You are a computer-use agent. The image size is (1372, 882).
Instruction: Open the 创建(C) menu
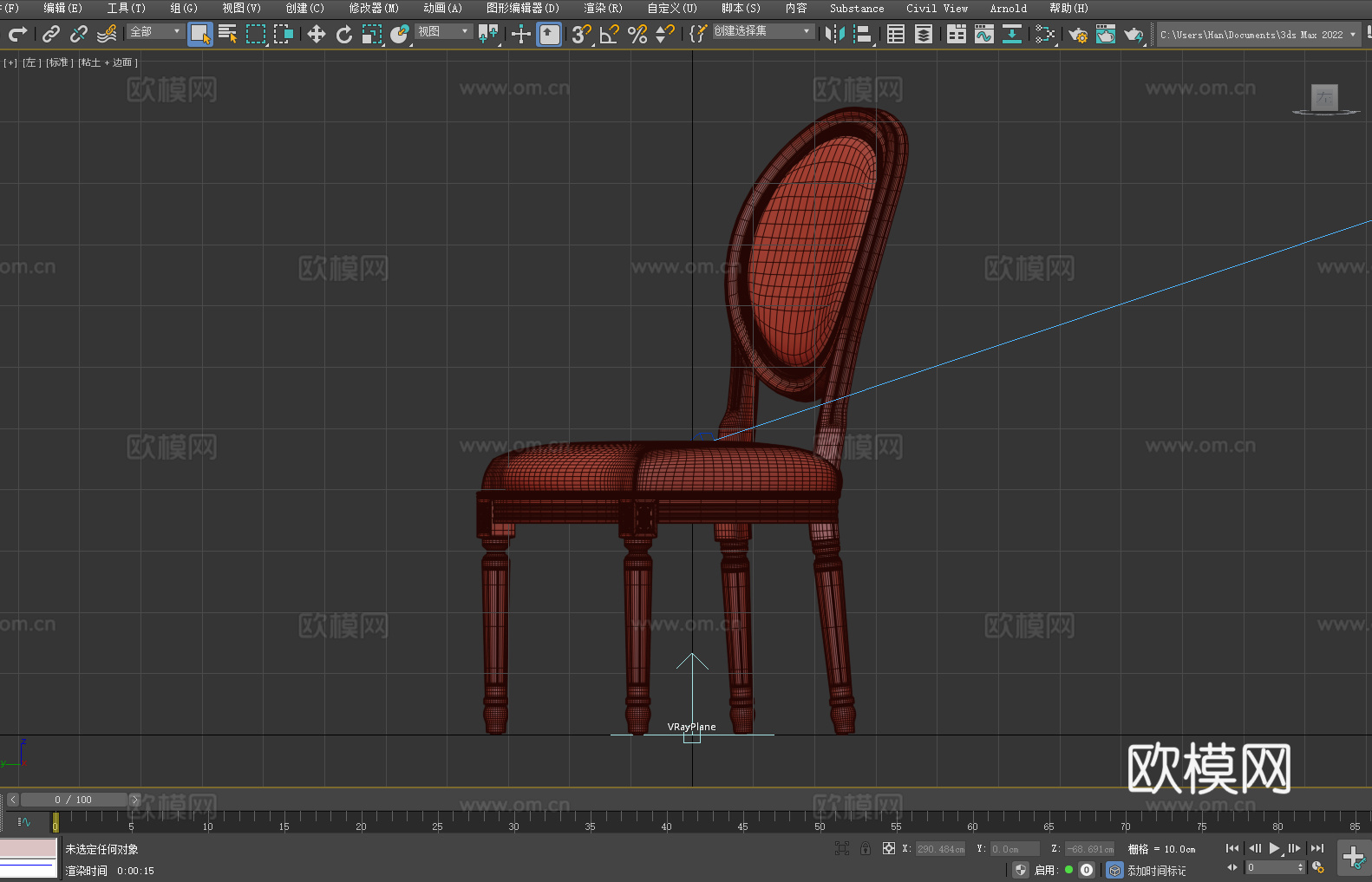[304, 8]
